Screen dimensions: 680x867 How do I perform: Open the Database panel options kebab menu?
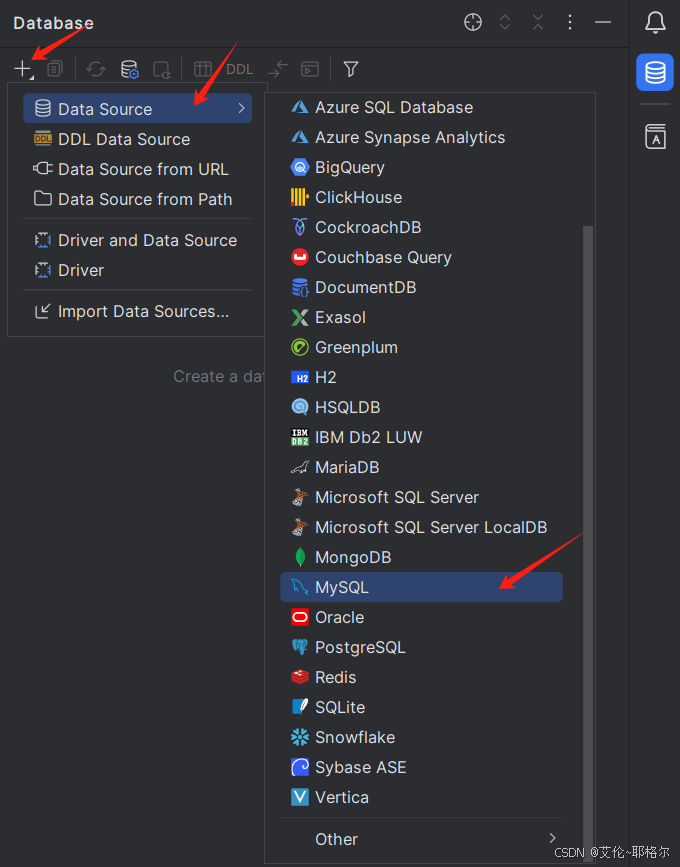[570, 22]
